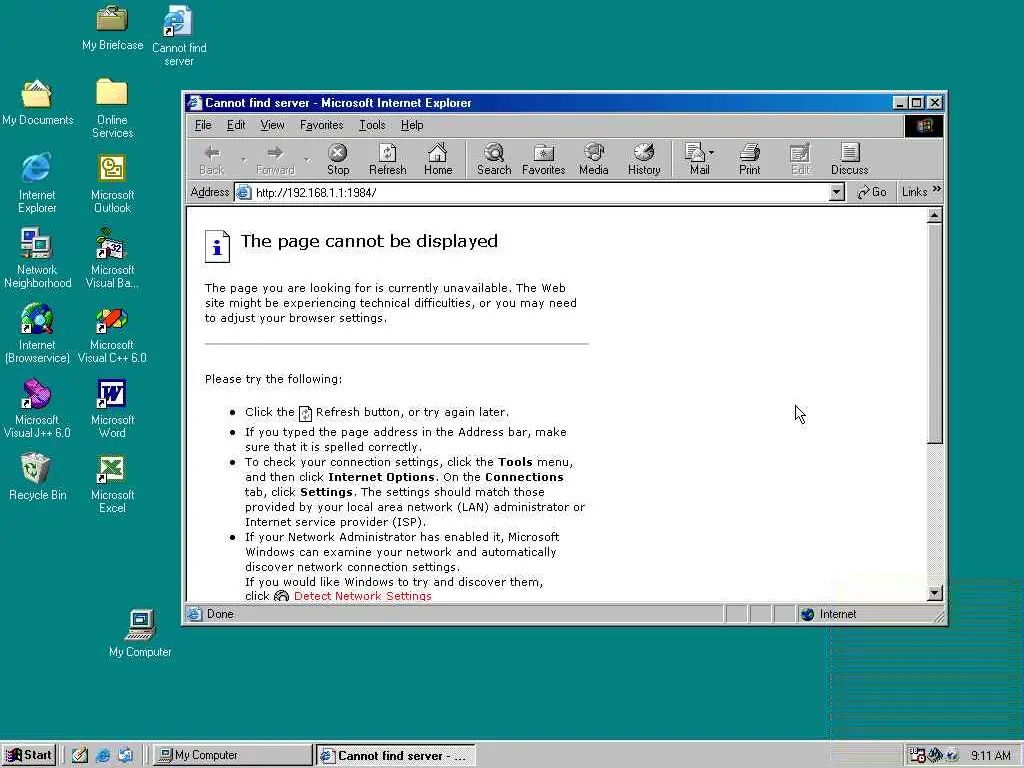Select the Online Services folder icon
Screen dimensions: 1024x768
[112, 108]
